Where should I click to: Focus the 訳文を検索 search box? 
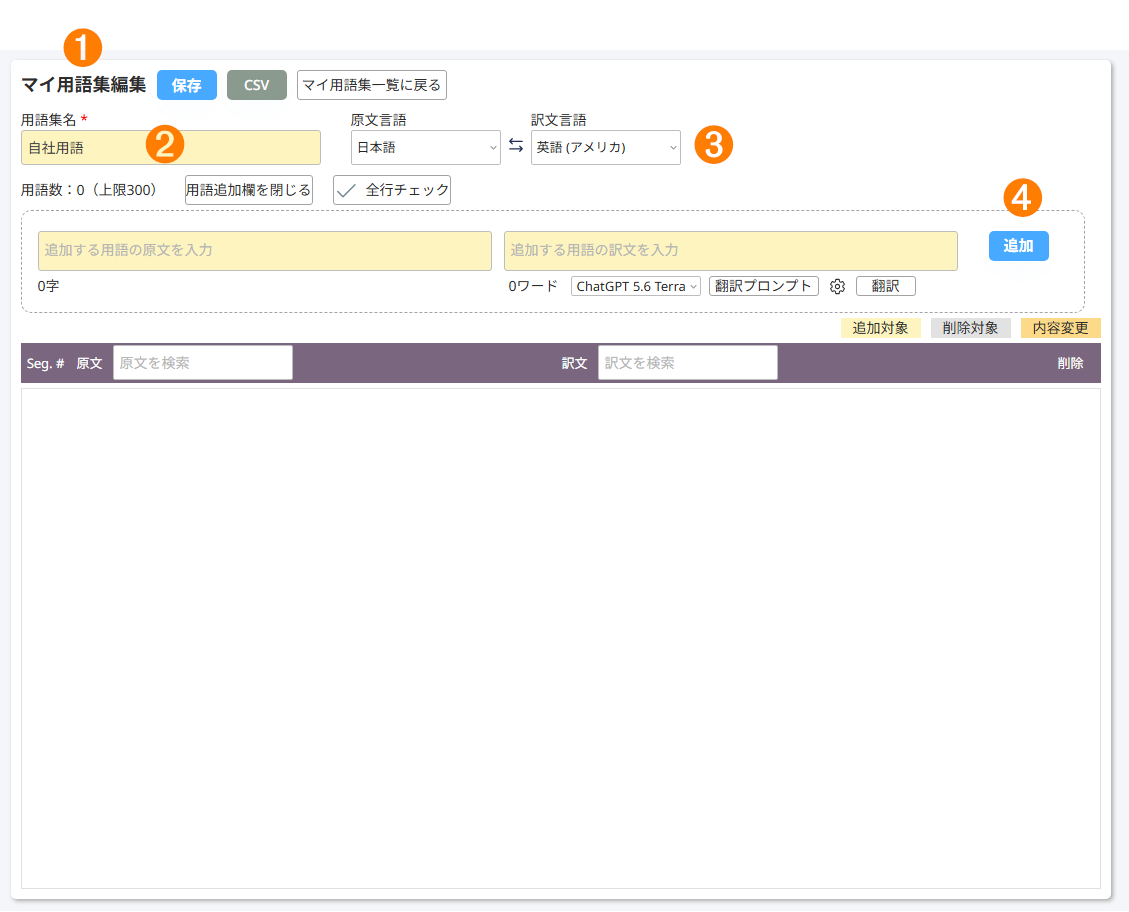click(x=688, y=363)
